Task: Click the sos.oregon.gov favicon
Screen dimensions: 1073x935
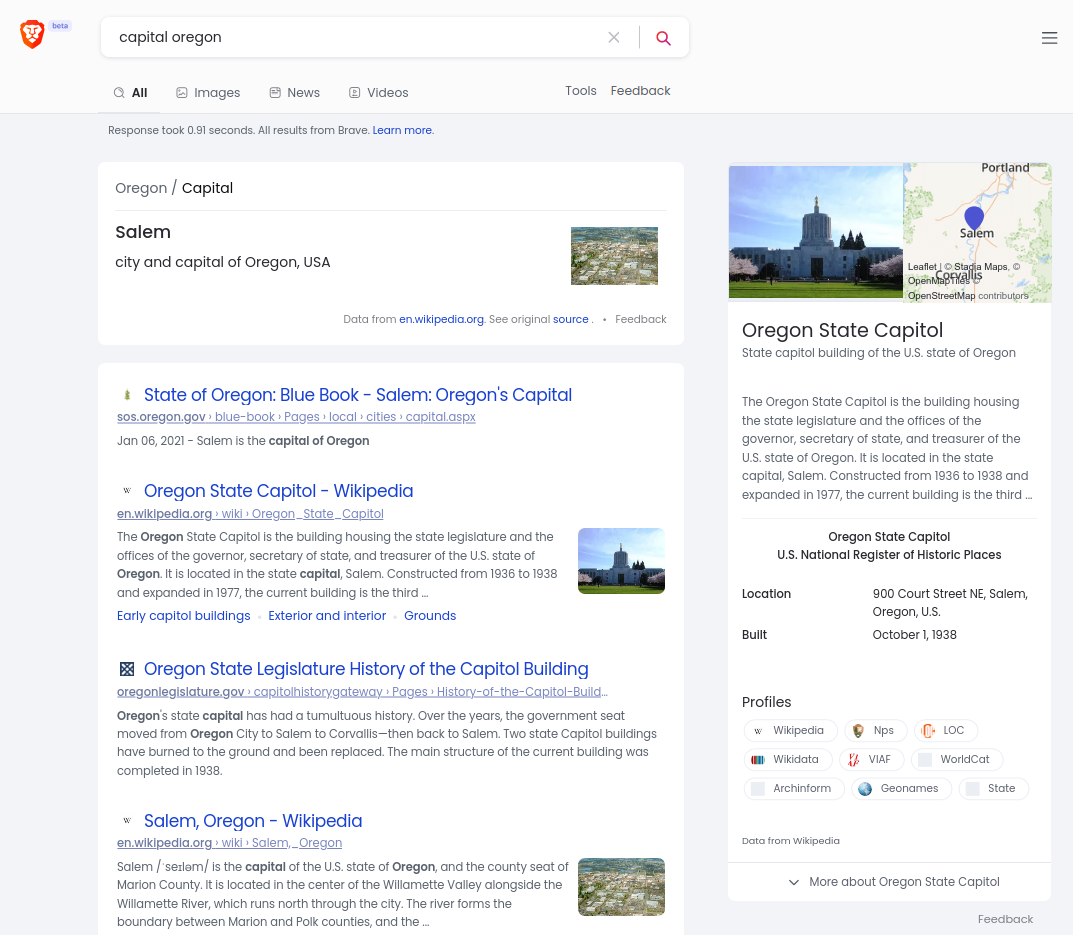Action: click(x=127, y=395)
